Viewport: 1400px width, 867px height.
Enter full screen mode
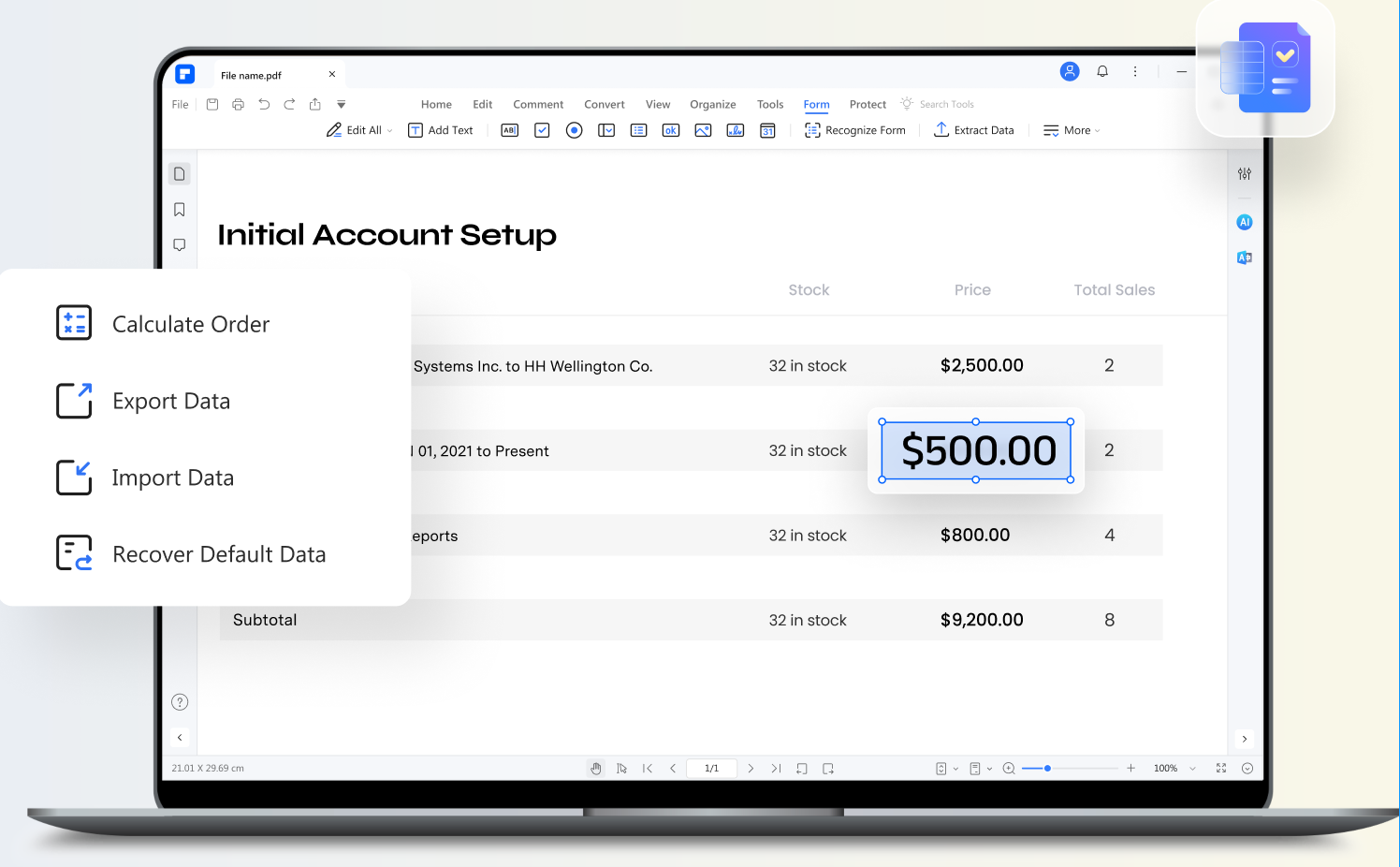(1221, 768)
